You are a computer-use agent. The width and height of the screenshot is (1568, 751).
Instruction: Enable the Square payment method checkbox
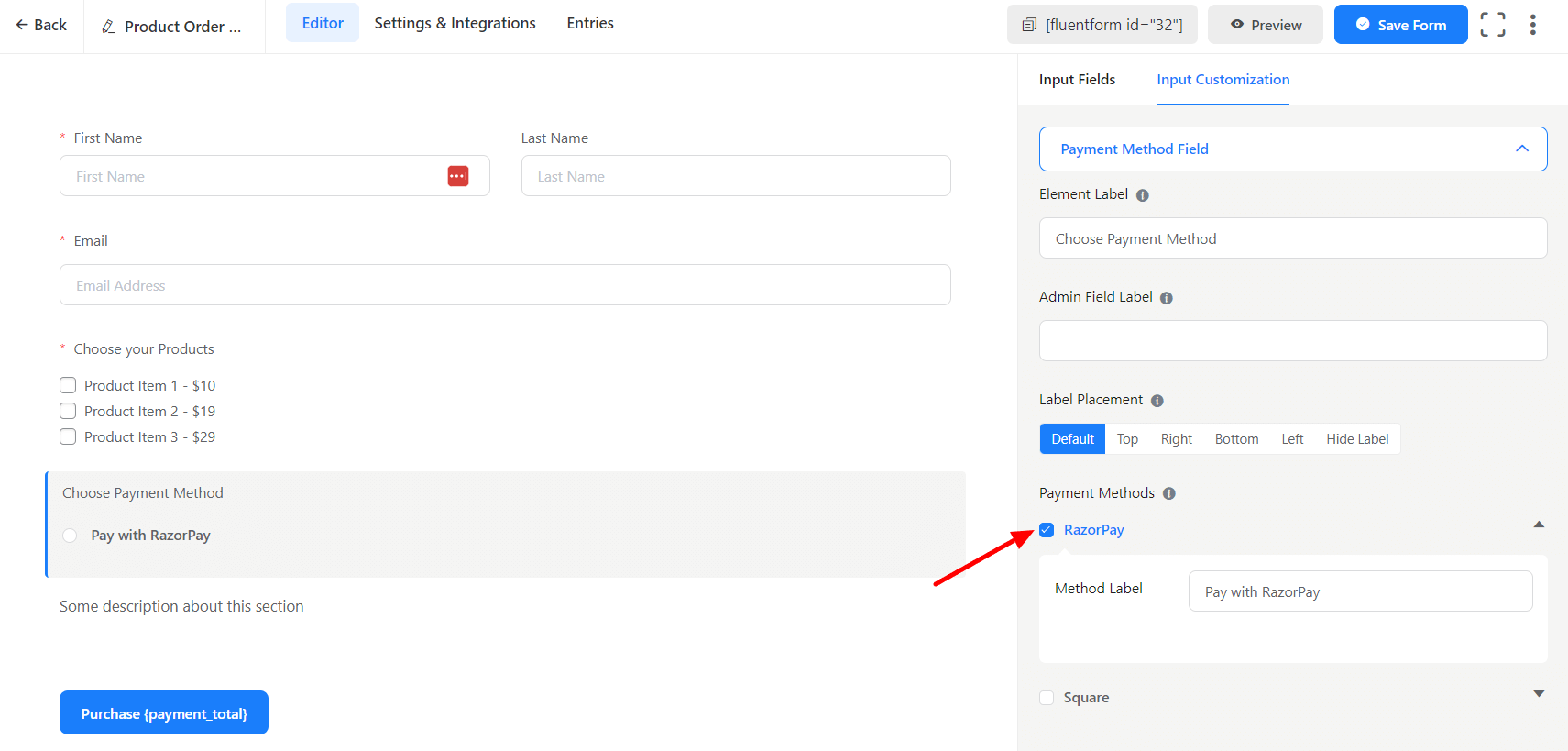click(x=1047, y=698)
